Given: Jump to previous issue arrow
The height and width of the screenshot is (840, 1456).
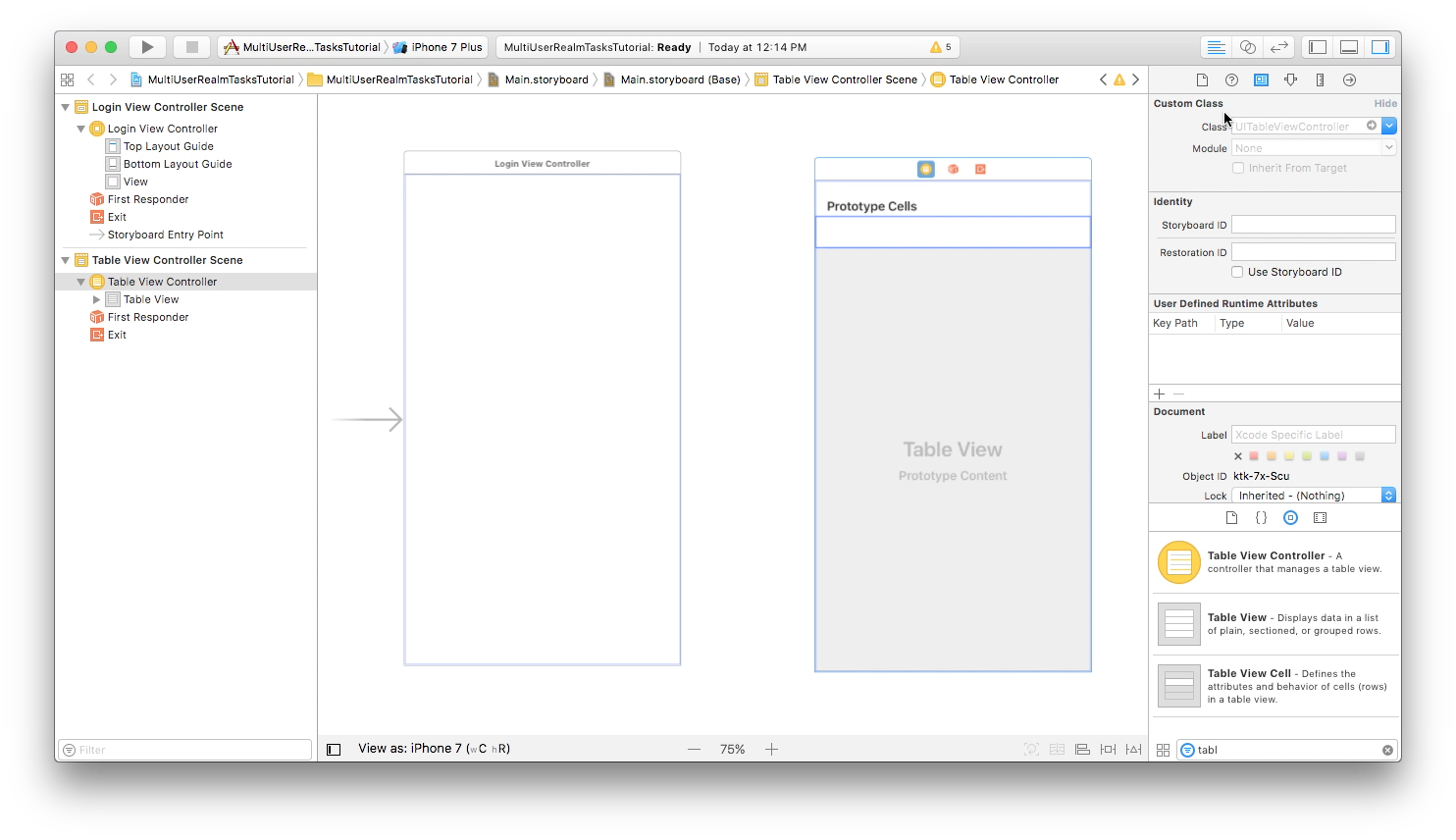Looking at the screenshot, I should (1103, 79).
